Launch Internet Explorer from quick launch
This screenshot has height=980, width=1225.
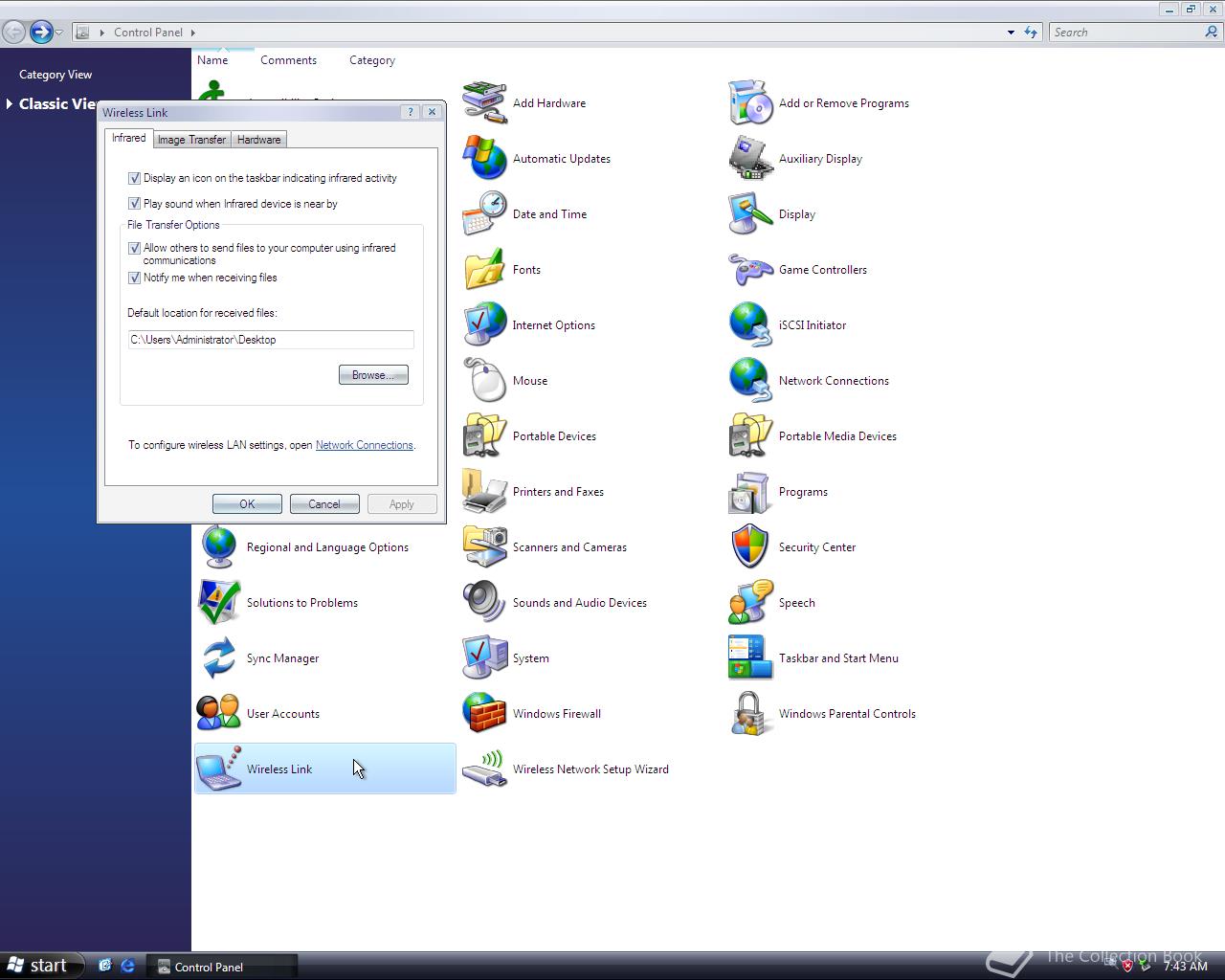(x=127, y=967)
